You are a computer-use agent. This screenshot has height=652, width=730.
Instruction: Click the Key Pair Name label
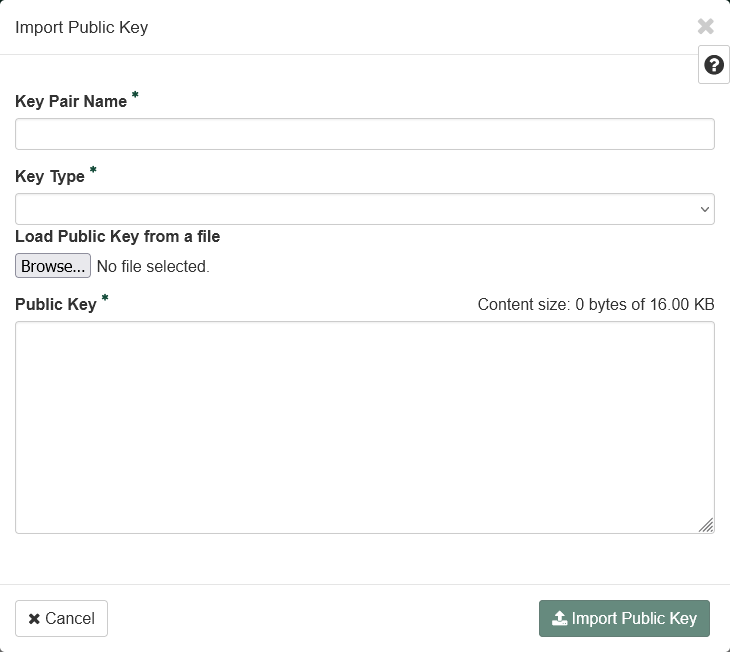[71, 102]
